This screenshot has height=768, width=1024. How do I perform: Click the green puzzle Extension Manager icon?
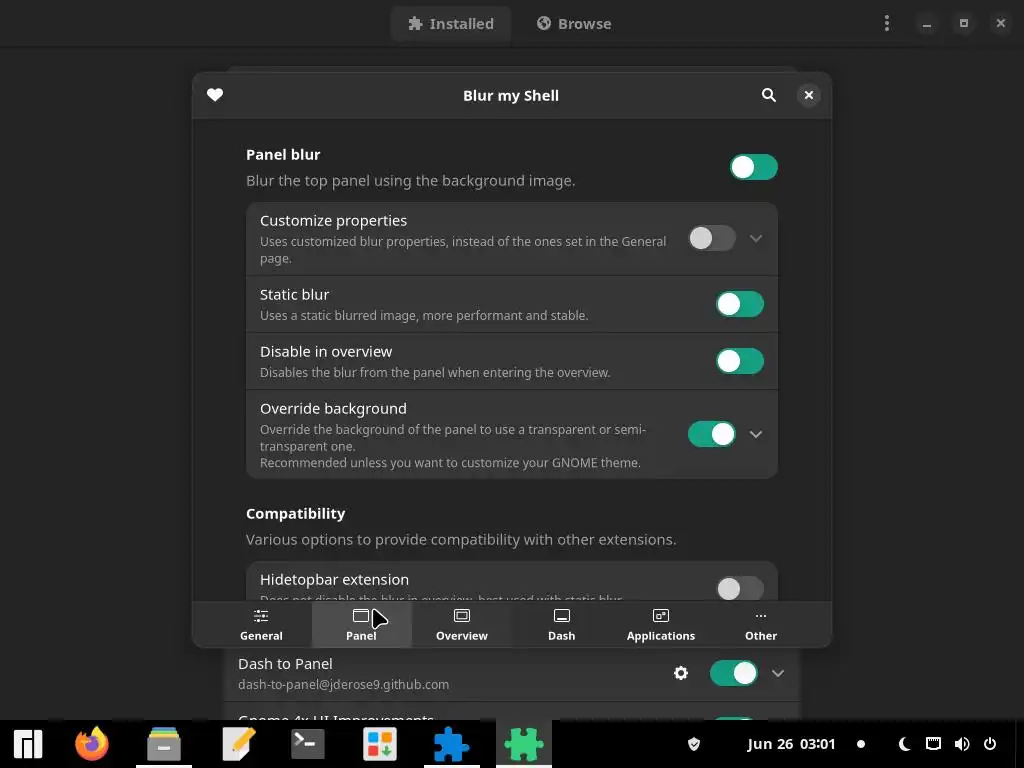[x=524, y=744]
